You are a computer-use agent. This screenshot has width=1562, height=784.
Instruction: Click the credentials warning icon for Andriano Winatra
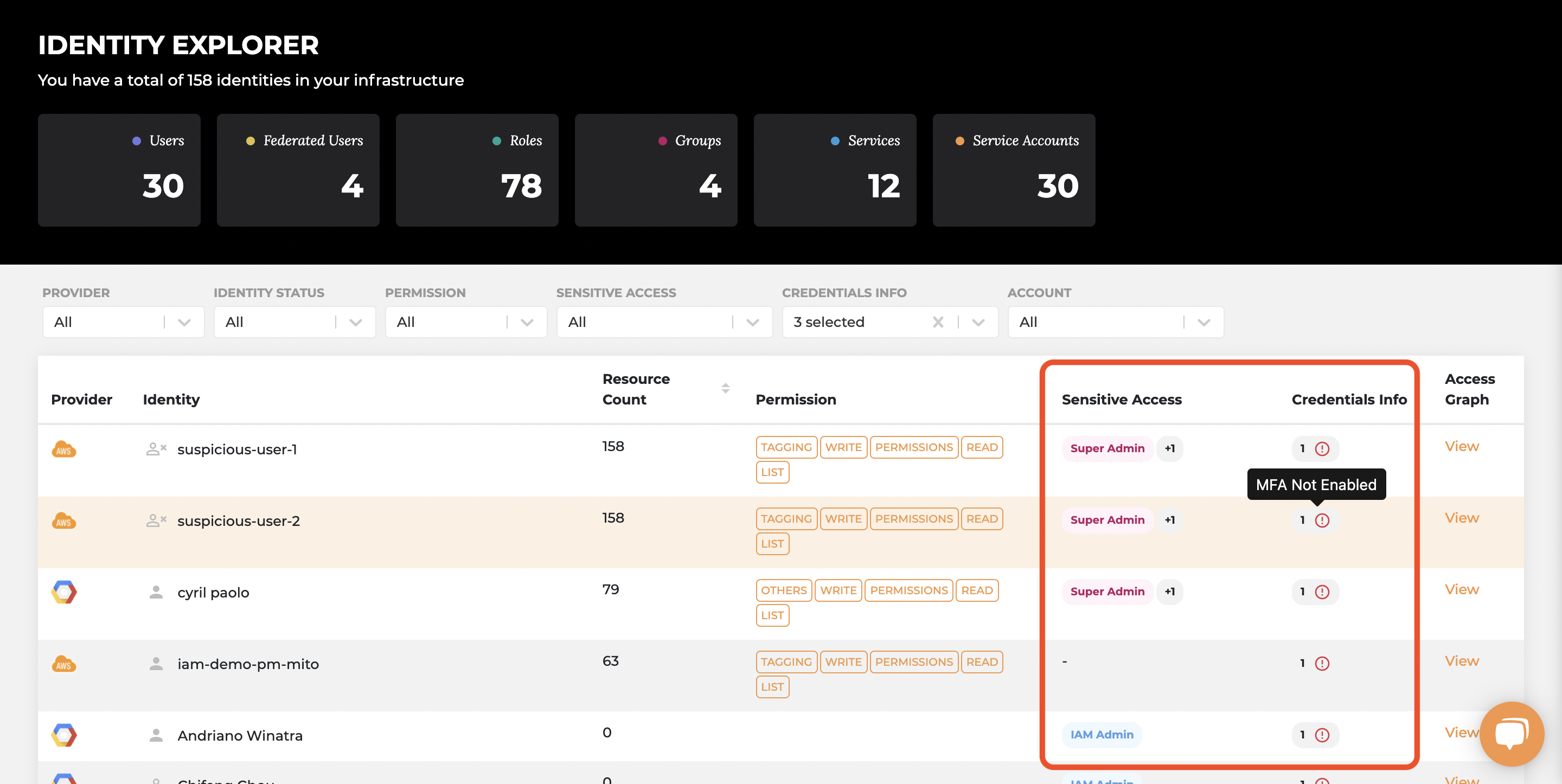(1322, 735)
